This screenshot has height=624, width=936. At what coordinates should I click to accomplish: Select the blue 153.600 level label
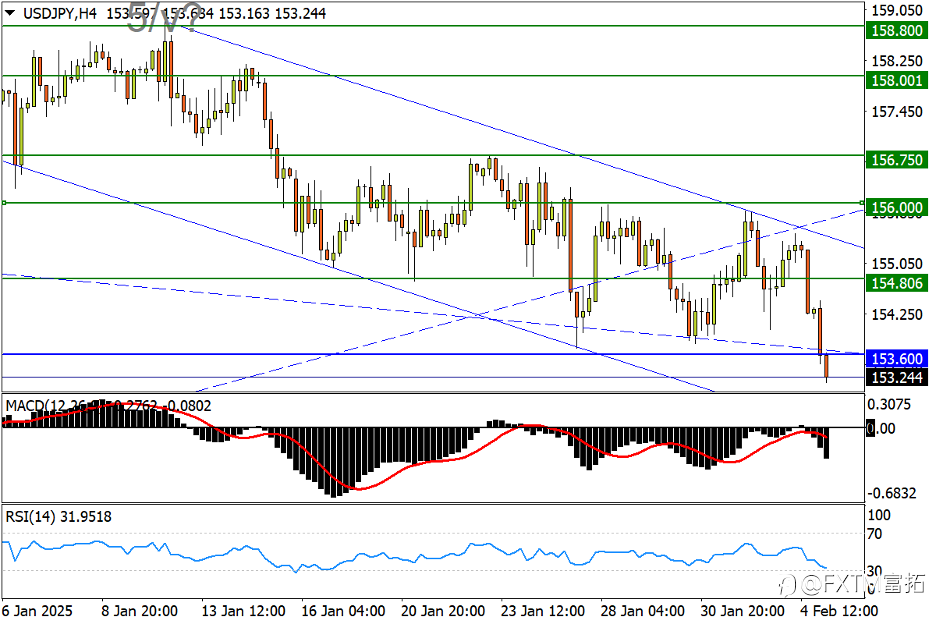(x=897, y=358)
